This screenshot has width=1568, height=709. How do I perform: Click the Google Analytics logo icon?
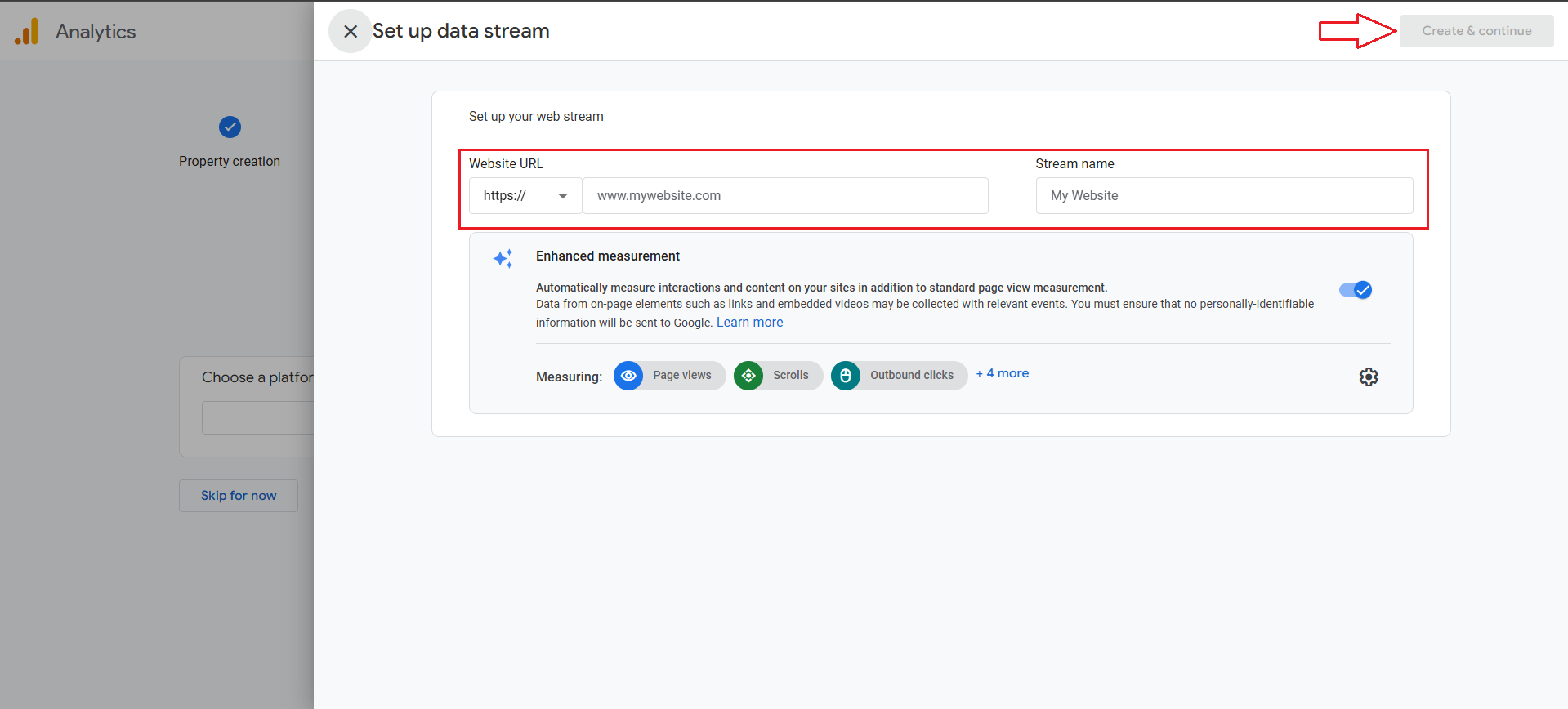coord(27,32)
